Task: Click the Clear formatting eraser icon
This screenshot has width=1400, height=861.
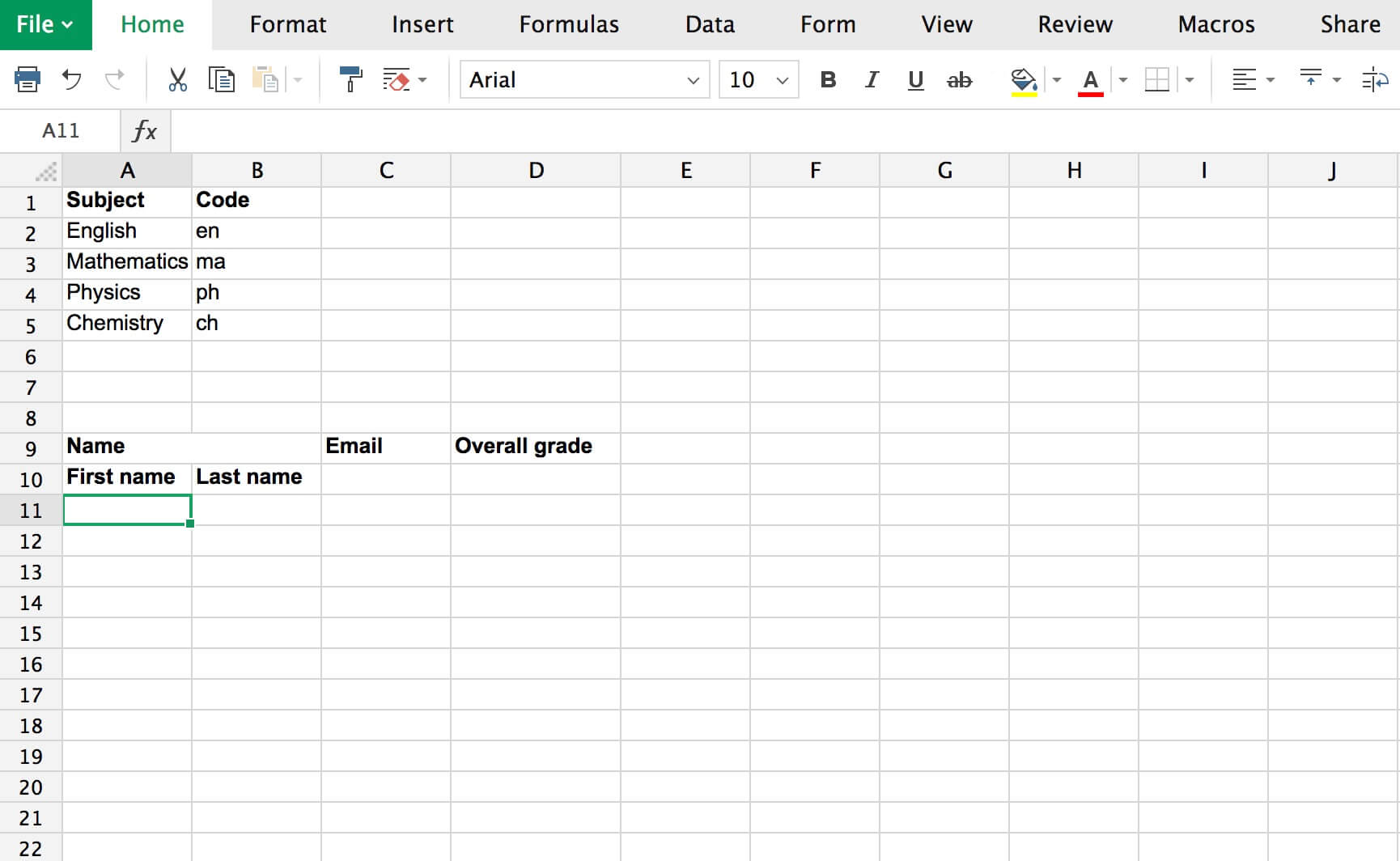Action: coord(396,79)
